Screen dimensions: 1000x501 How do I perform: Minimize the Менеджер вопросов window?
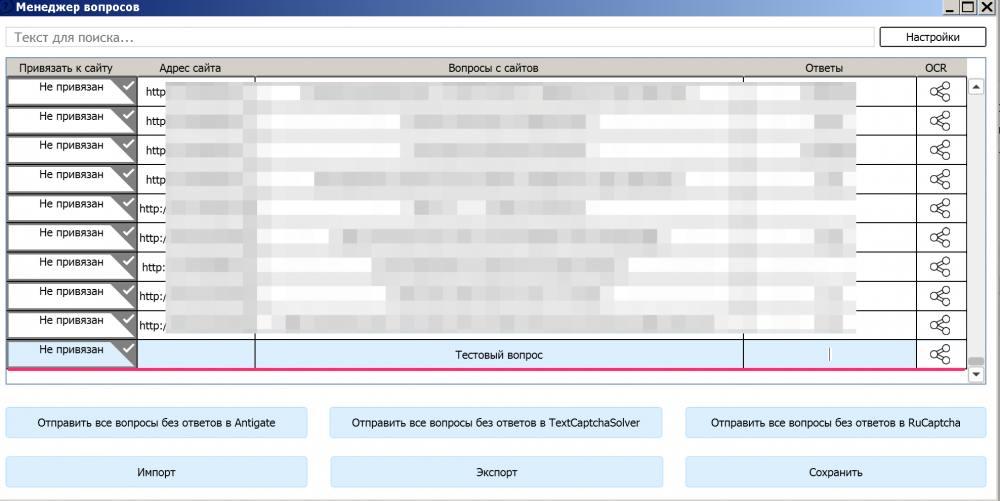point(952,7)
